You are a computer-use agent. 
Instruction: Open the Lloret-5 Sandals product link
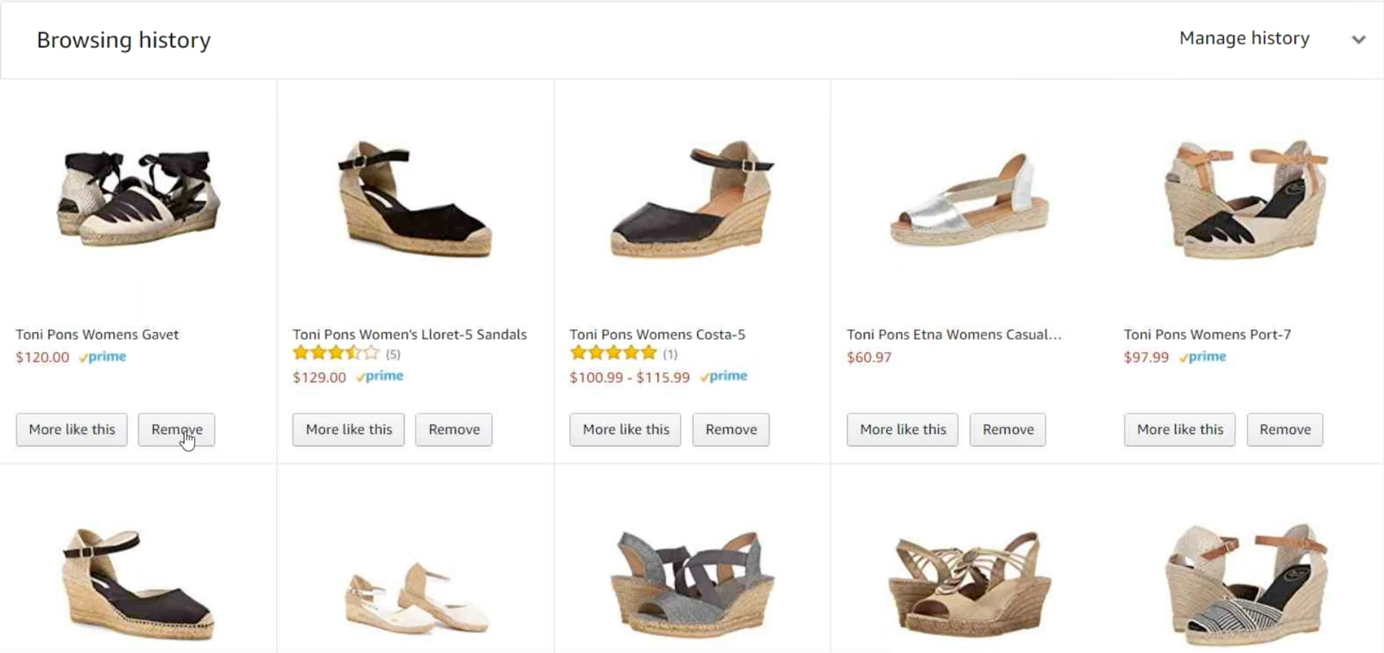(x=409, y=334)
